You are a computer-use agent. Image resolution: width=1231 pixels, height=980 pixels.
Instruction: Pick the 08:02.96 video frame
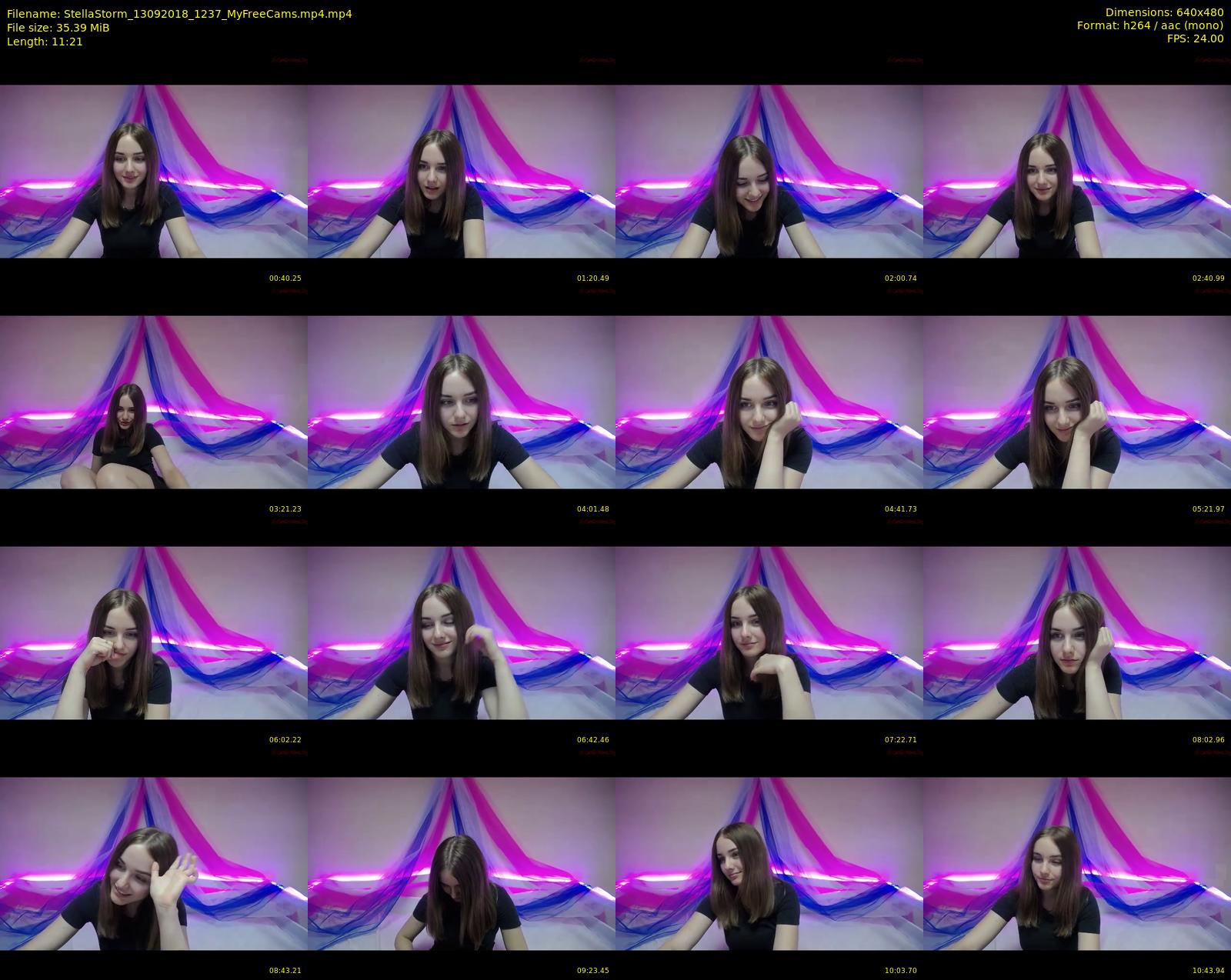1077,632
